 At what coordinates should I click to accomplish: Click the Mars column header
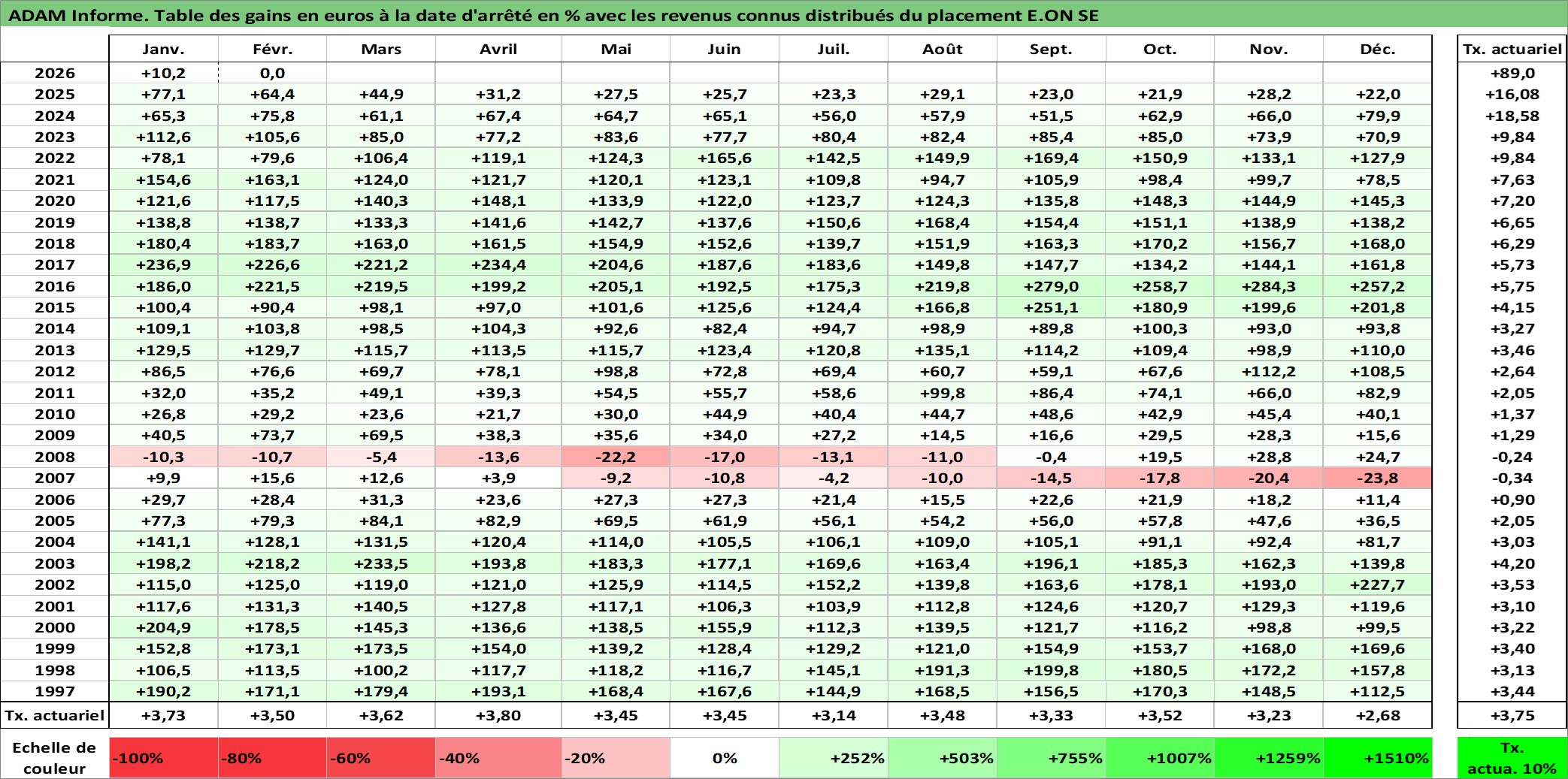[x=381, y=49]
